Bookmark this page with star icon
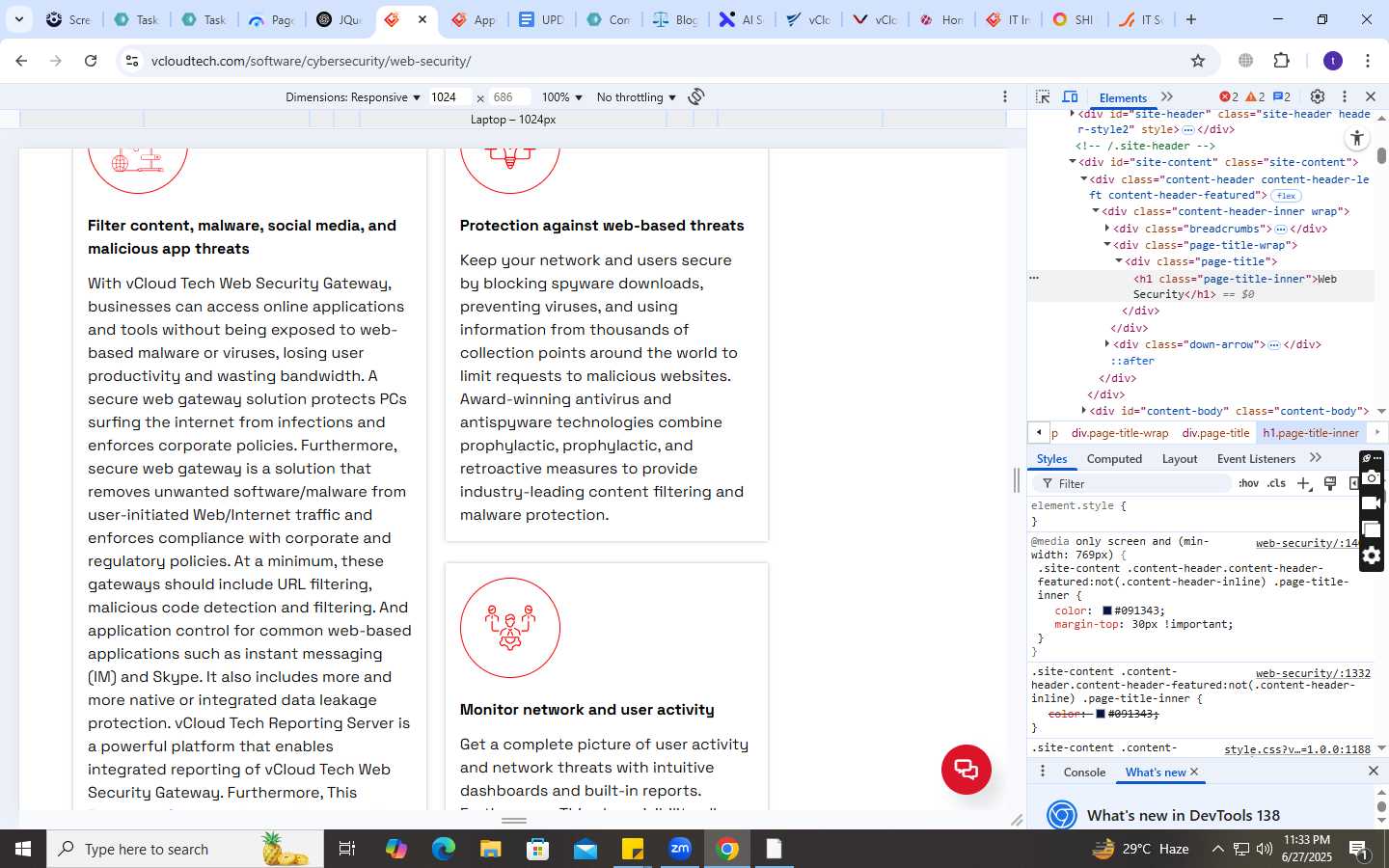The height and width of the screenshot is (868, 1389). (1198, 61)
